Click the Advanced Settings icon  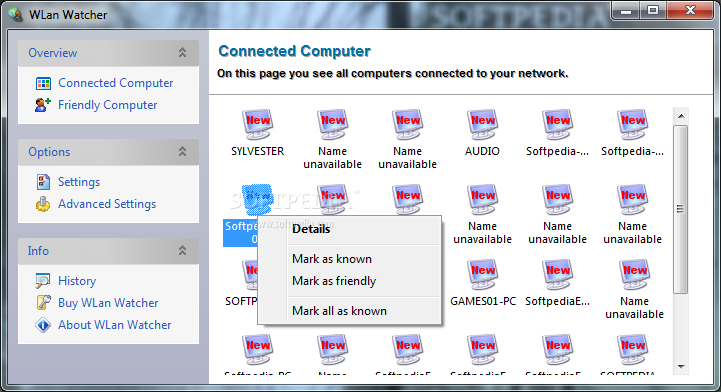point(43,204)
